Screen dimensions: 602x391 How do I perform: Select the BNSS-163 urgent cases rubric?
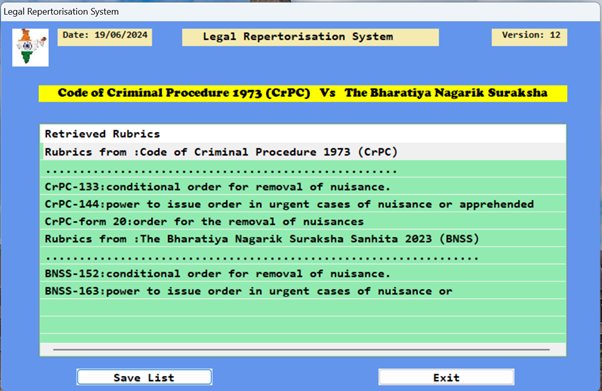click(x=303, y=291)
